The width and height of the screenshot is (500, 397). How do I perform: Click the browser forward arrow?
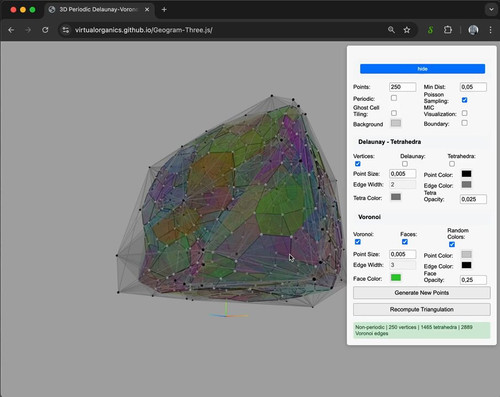[28, 30]
